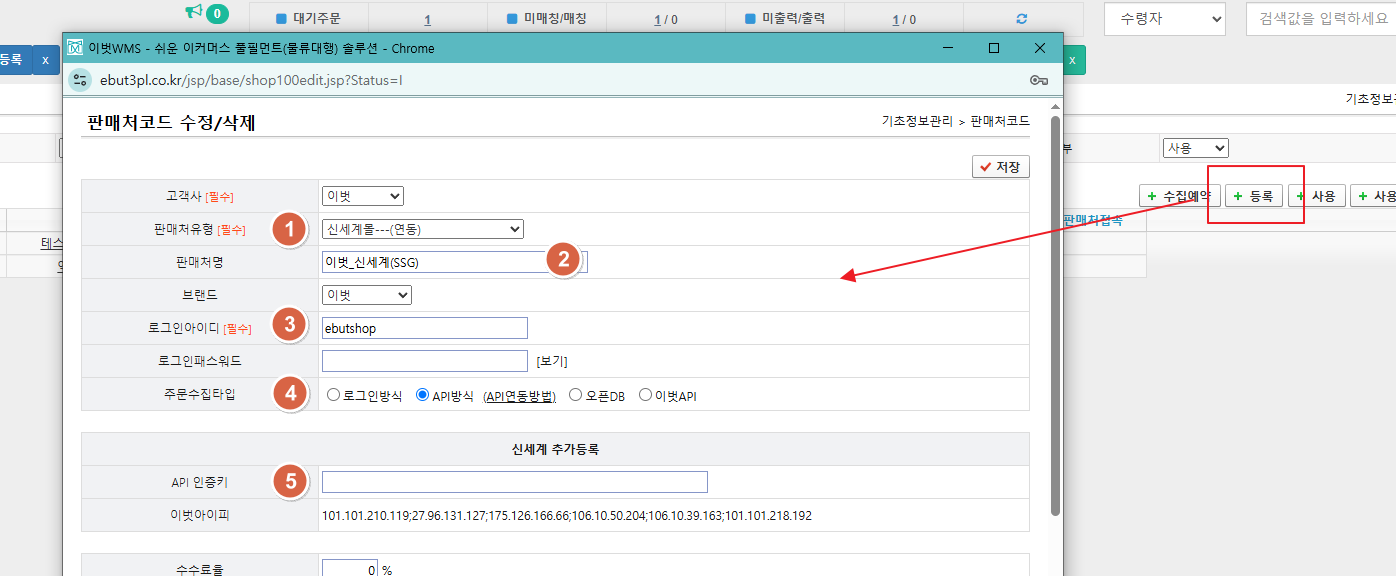Click the 판매처코드 수정/삭제 heading
The image size is (1396, 576).
coord(172,123)
